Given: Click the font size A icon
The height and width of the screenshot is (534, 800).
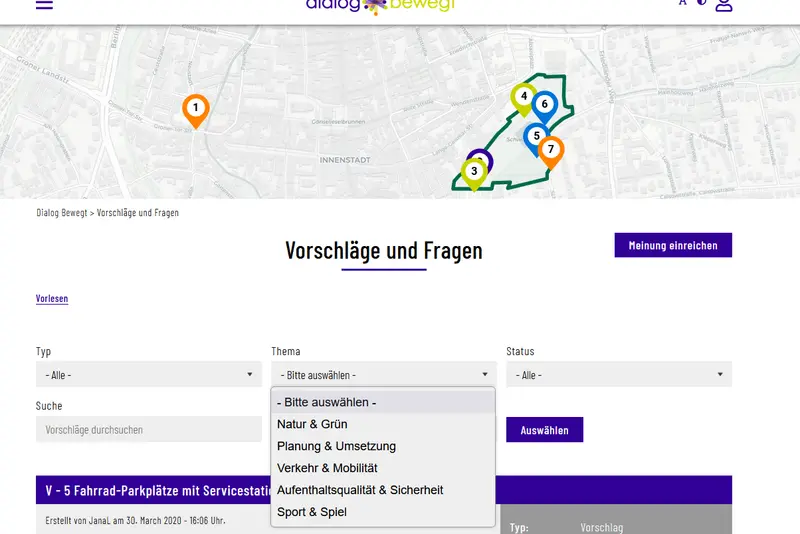Looking at the screenshot, I should pyautogui.click(x=682, y=2).
